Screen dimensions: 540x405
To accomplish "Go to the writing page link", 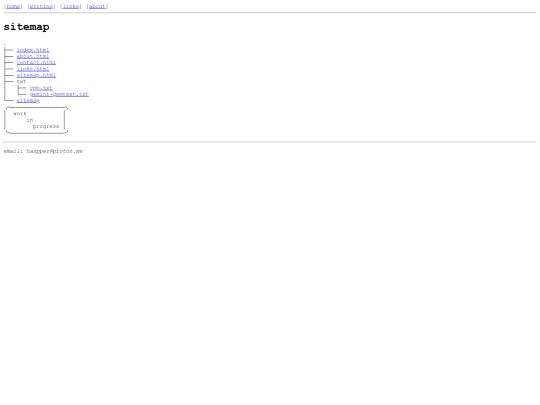I will 41,6.
